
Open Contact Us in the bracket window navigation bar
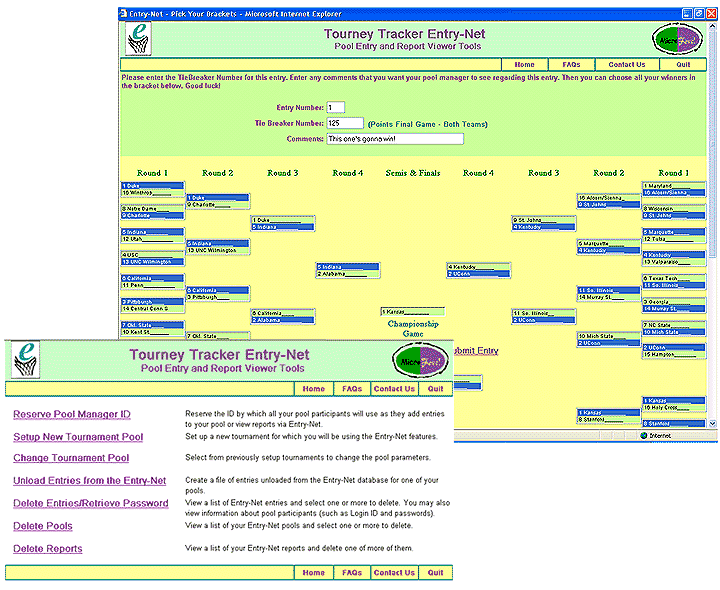pos(627,65)
